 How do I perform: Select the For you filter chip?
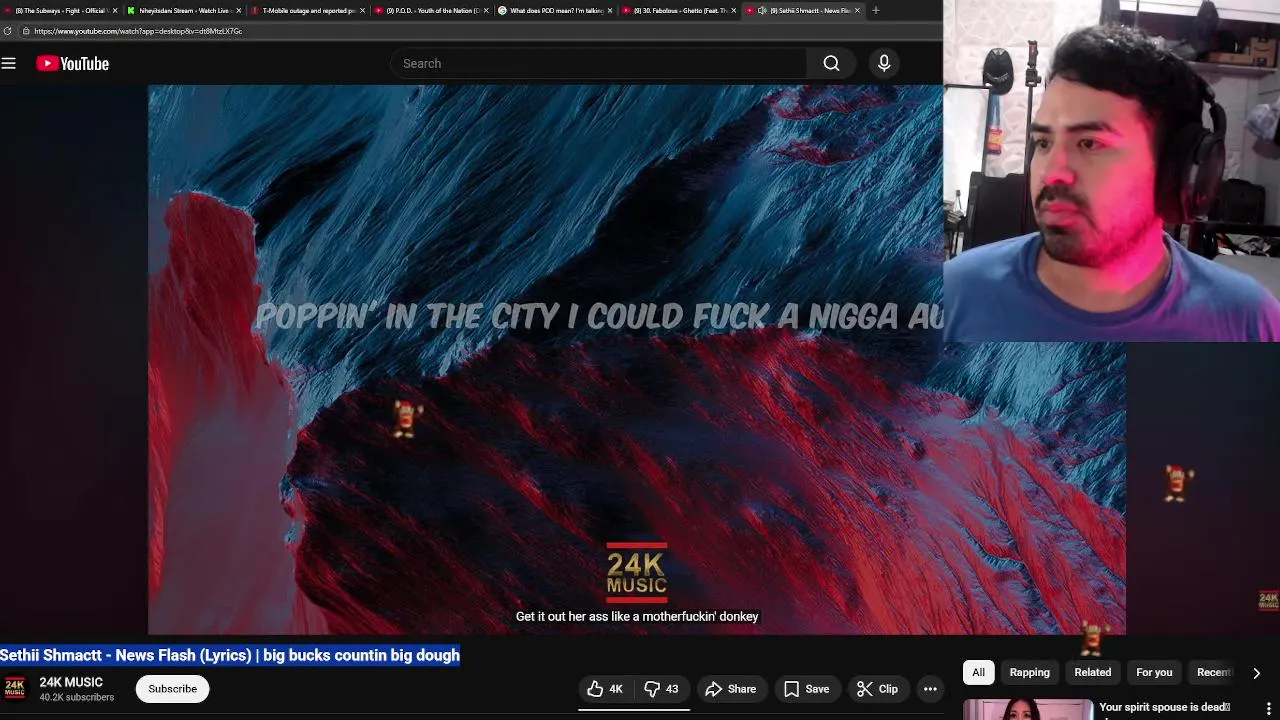click(1154, 672)
